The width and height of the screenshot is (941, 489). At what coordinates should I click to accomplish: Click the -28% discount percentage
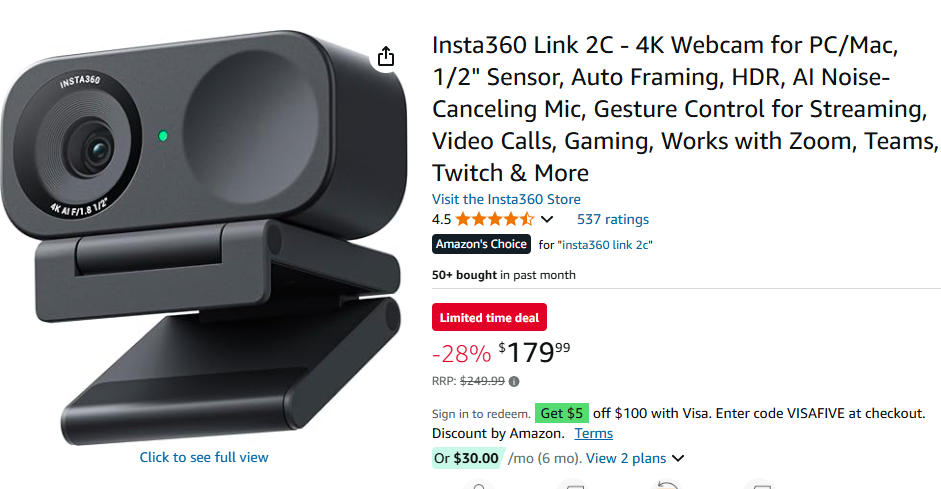(x=461, y=353)
